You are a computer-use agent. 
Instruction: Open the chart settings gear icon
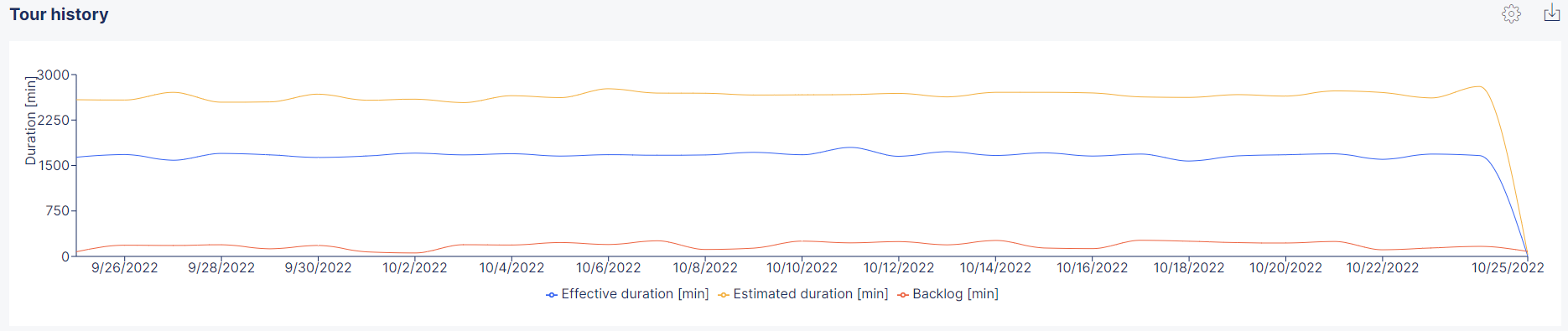[1511, 14]
